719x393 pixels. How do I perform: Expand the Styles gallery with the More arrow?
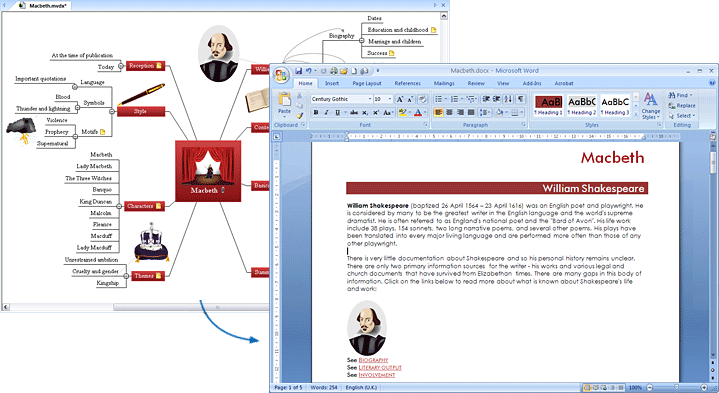tap(636, 113)
